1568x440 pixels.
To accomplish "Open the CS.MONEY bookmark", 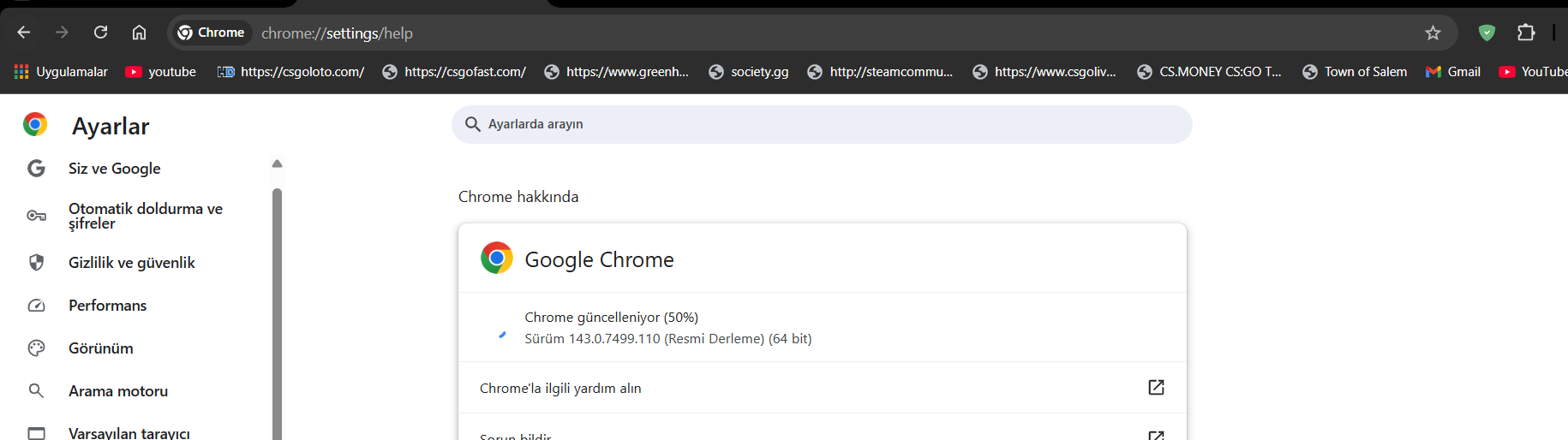I will (x=1209, y=72).
